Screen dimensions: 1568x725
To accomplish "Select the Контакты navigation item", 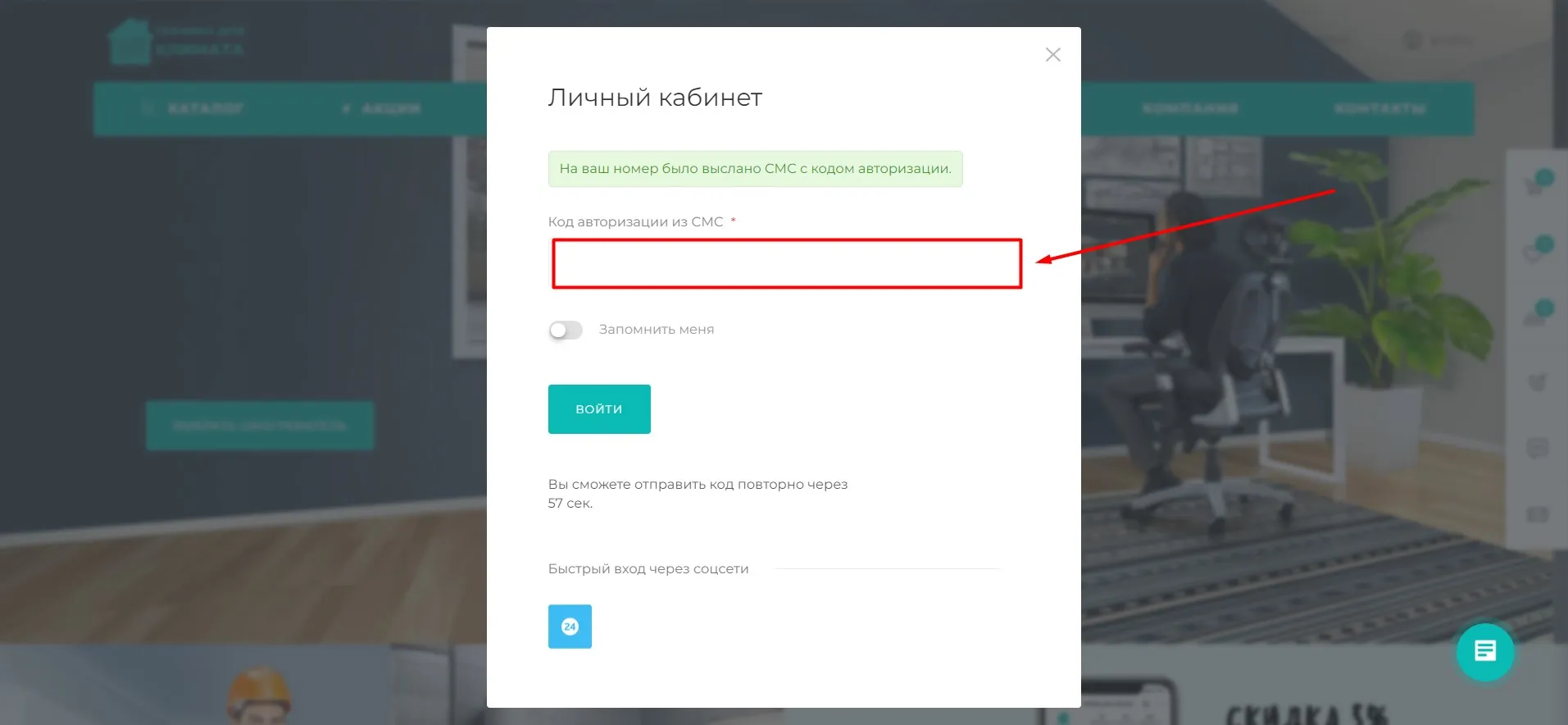I will coord(1380,108).
